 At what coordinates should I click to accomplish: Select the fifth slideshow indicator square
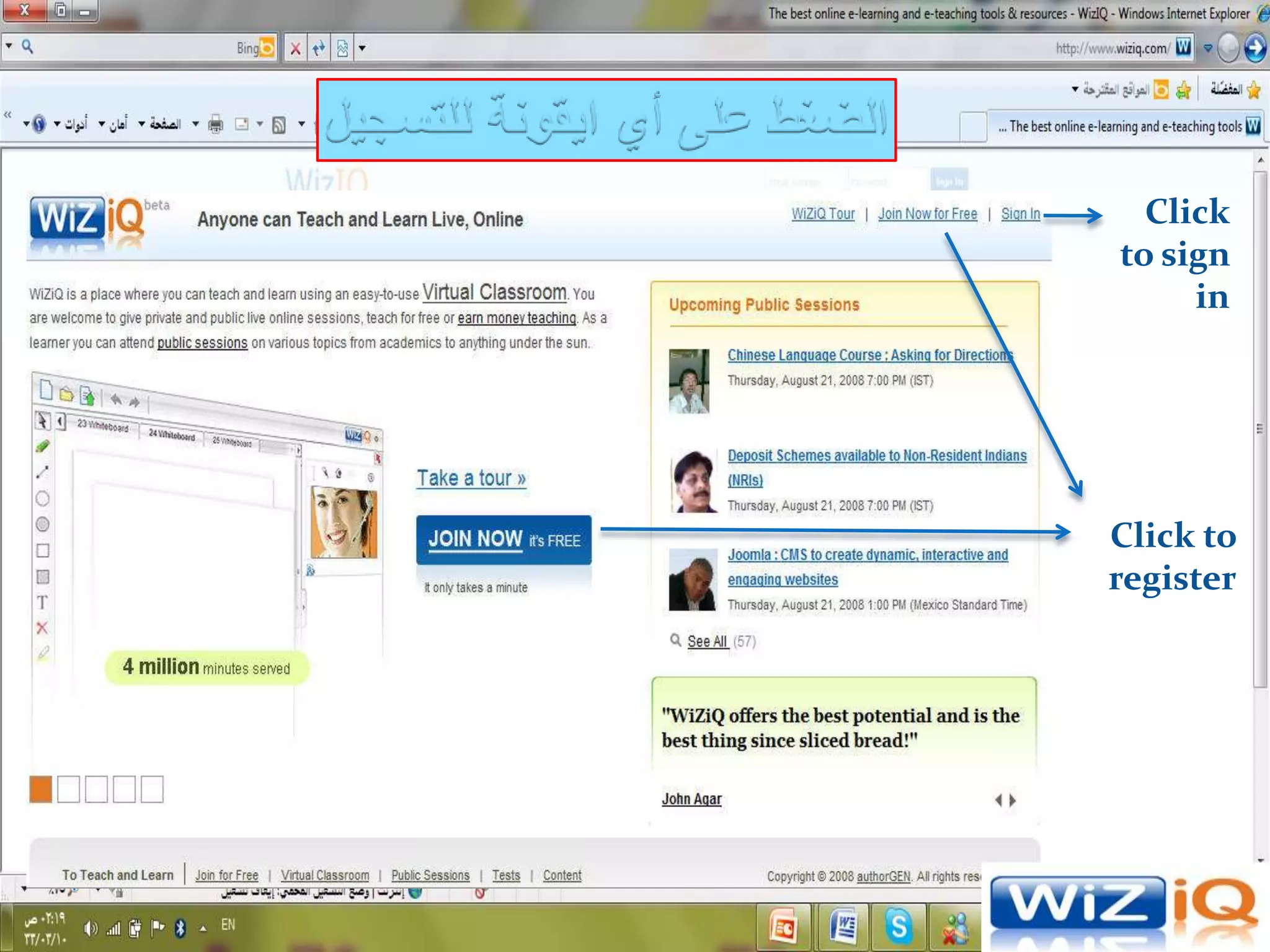[x=152, y=789]
